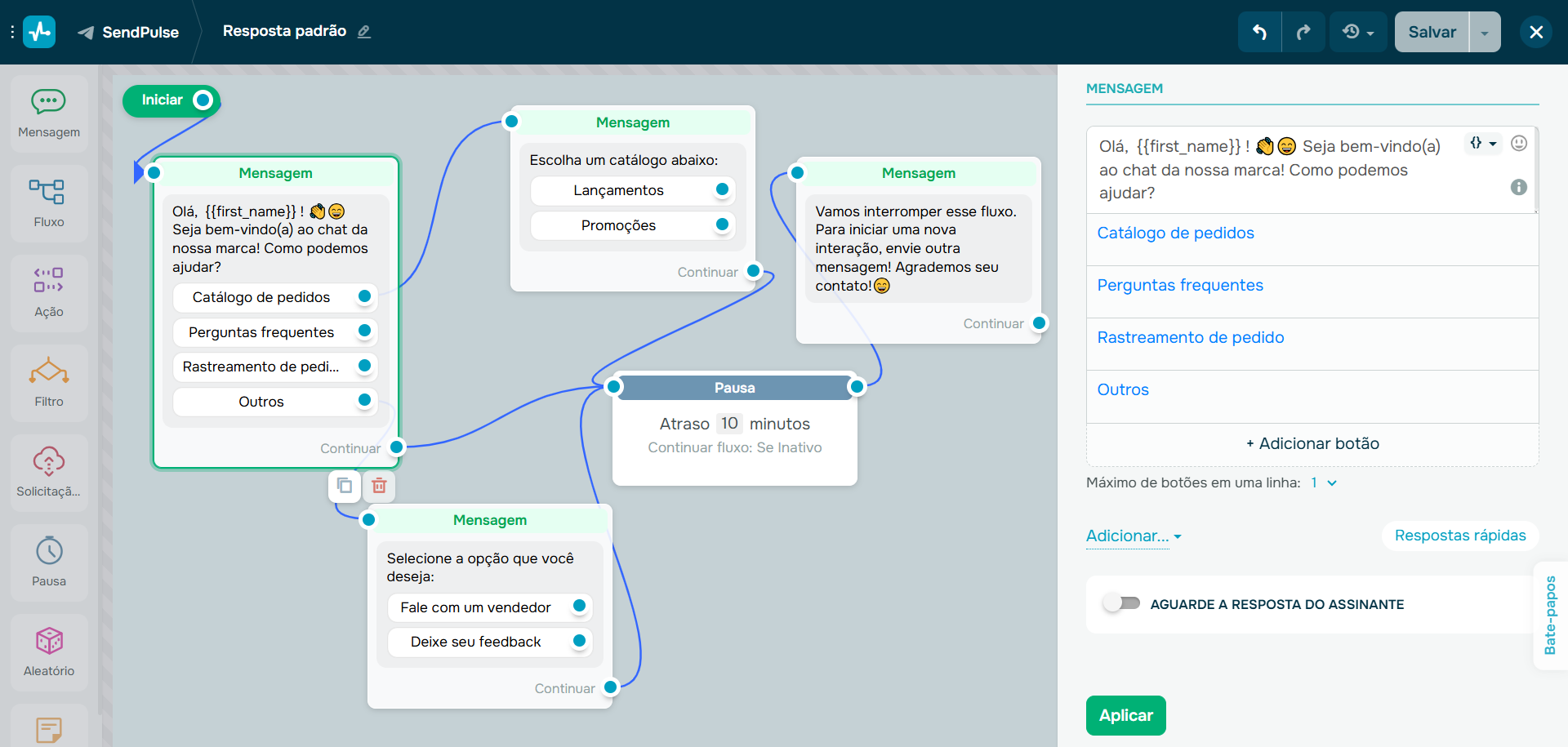
Task: Edit the Outros button in panel
Action: point(1312,396)
